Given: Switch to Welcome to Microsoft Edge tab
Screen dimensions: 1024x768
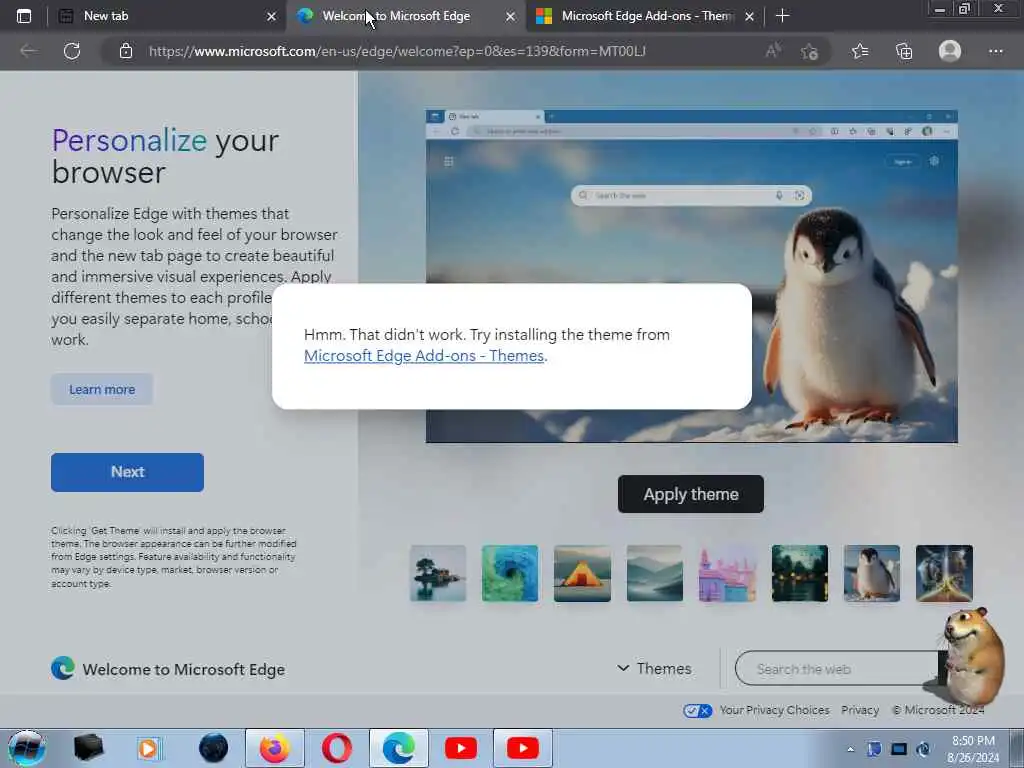Looking at the screenshot, I should [406, 16].
